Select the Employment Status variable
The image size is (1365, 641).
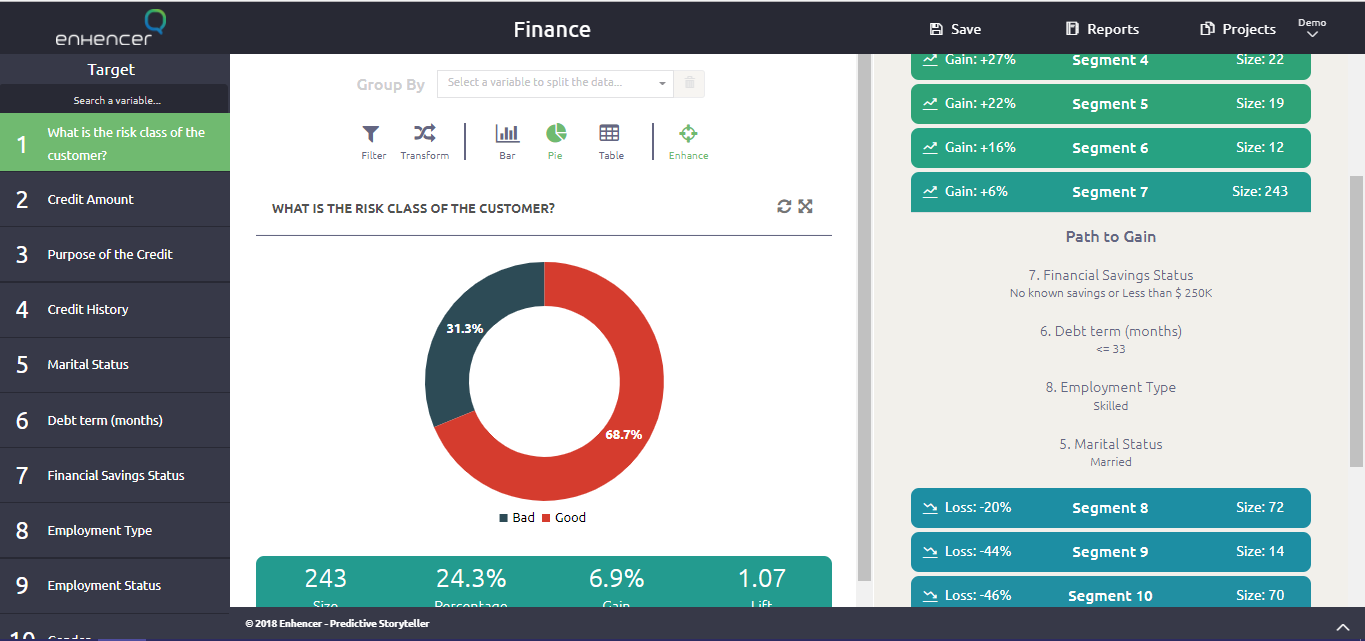[115, 585]
